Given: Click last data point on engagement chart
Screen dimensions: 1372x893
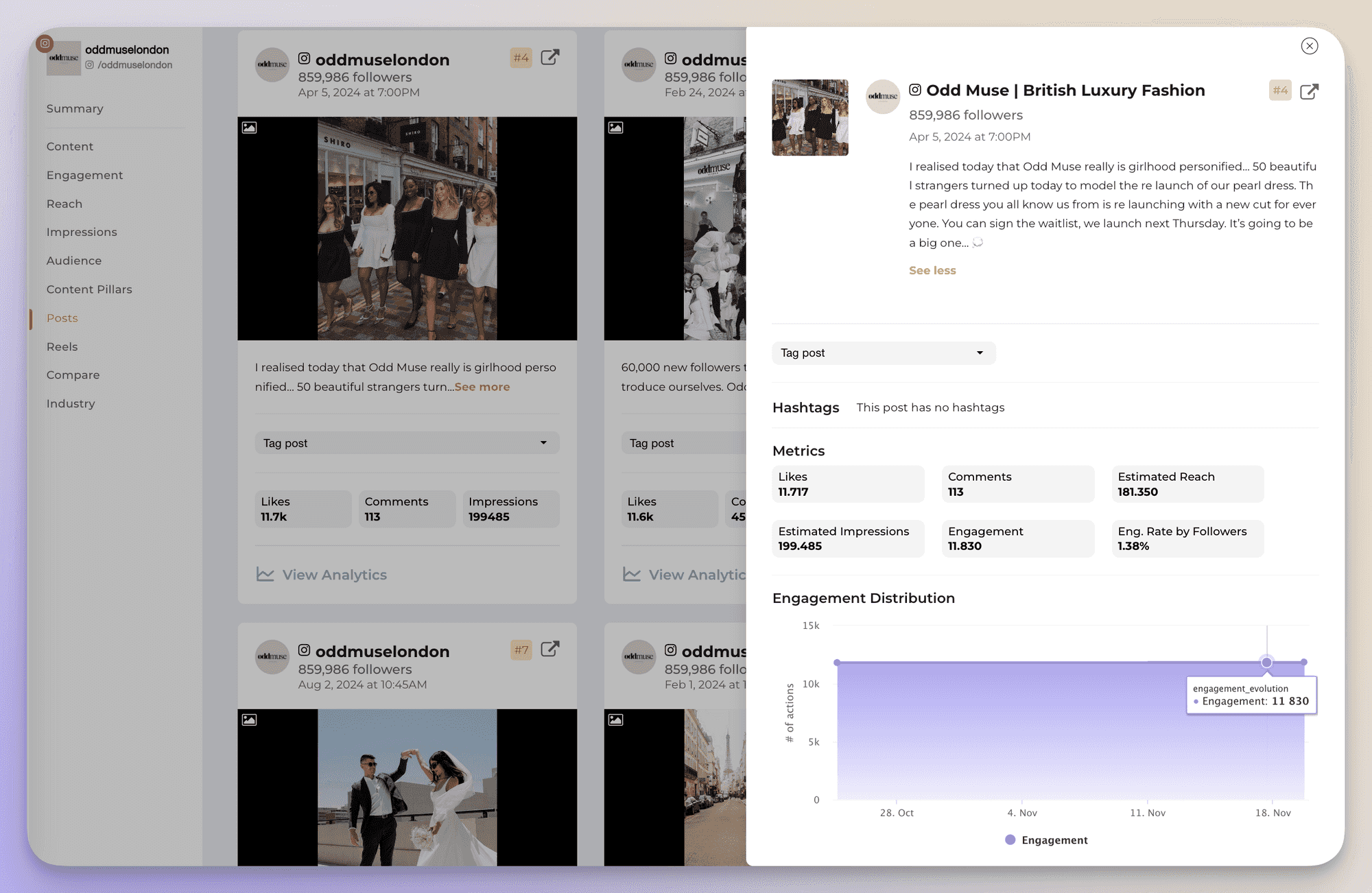Looking at the screenshot, I should [x=1303, y=662].
